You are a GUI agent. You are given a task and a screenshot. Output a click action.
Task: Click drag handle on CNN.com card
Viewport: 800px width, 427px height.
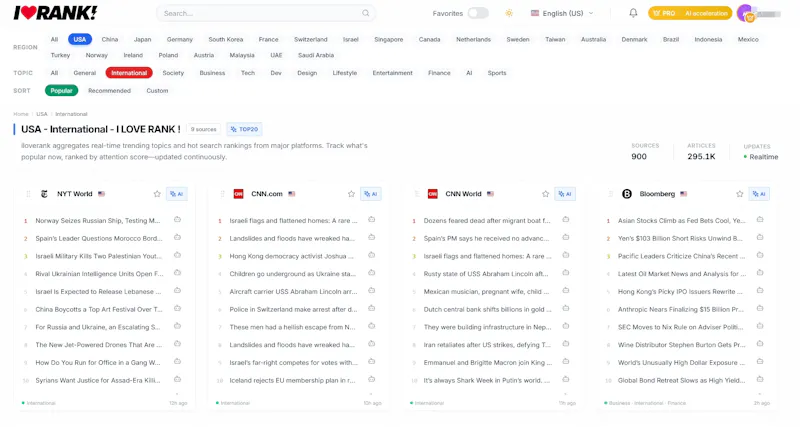tap(222, 194)
